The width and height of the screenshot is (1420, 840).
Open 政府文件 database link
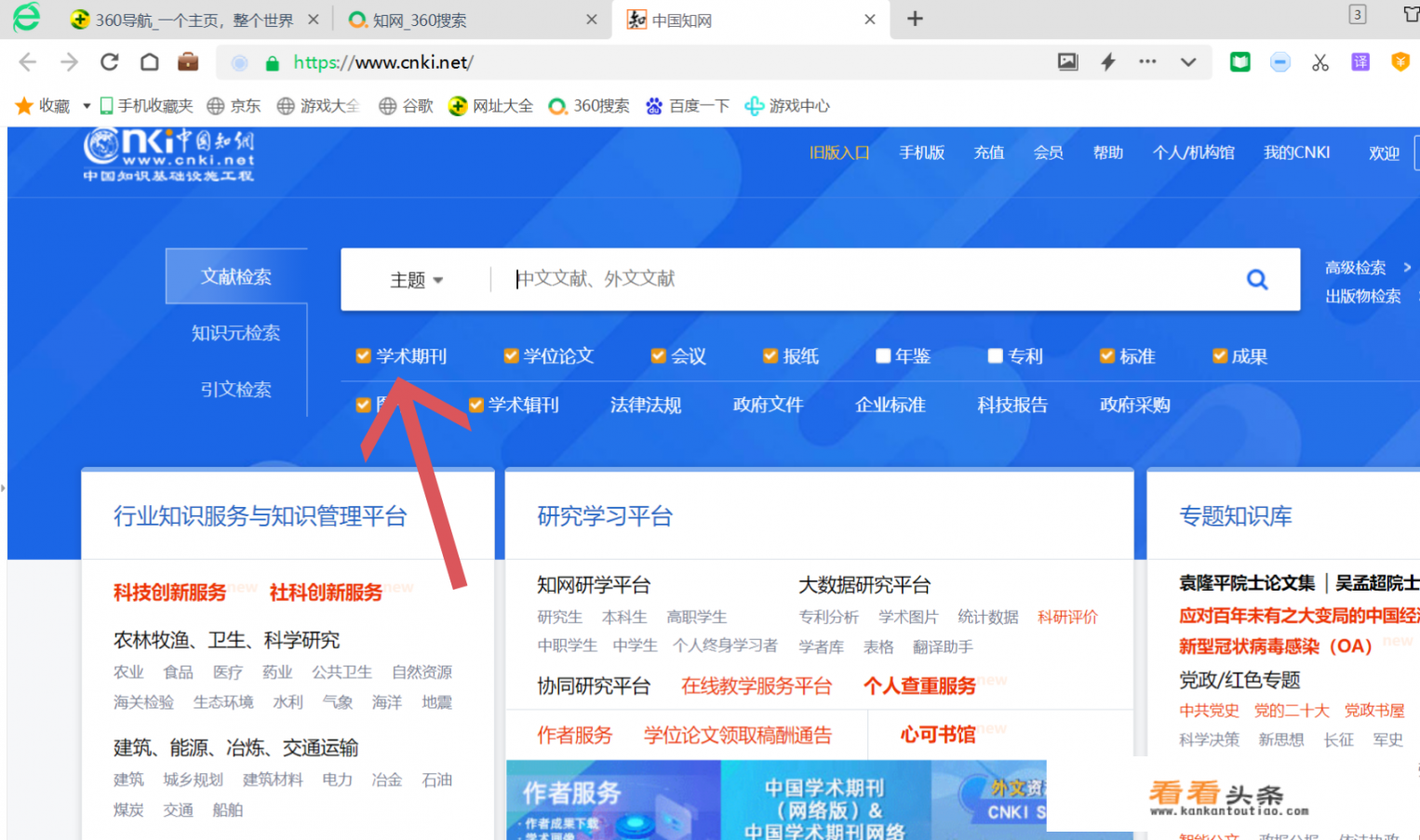768,405
